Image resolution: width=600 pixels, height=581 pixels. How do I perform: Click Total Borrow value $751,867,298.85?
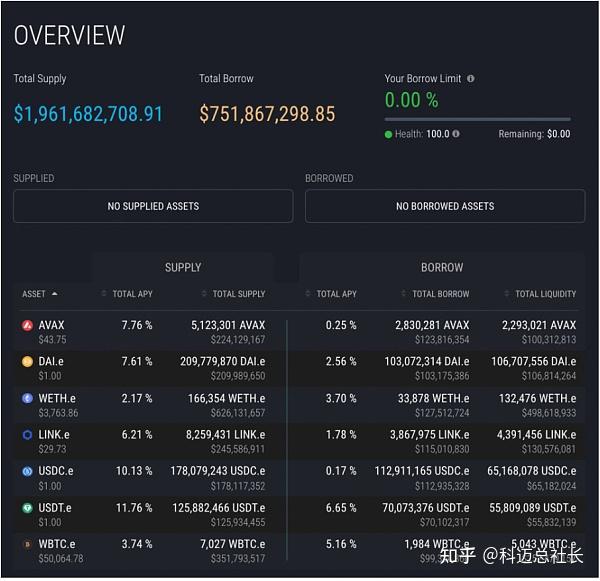coord(267,114)
